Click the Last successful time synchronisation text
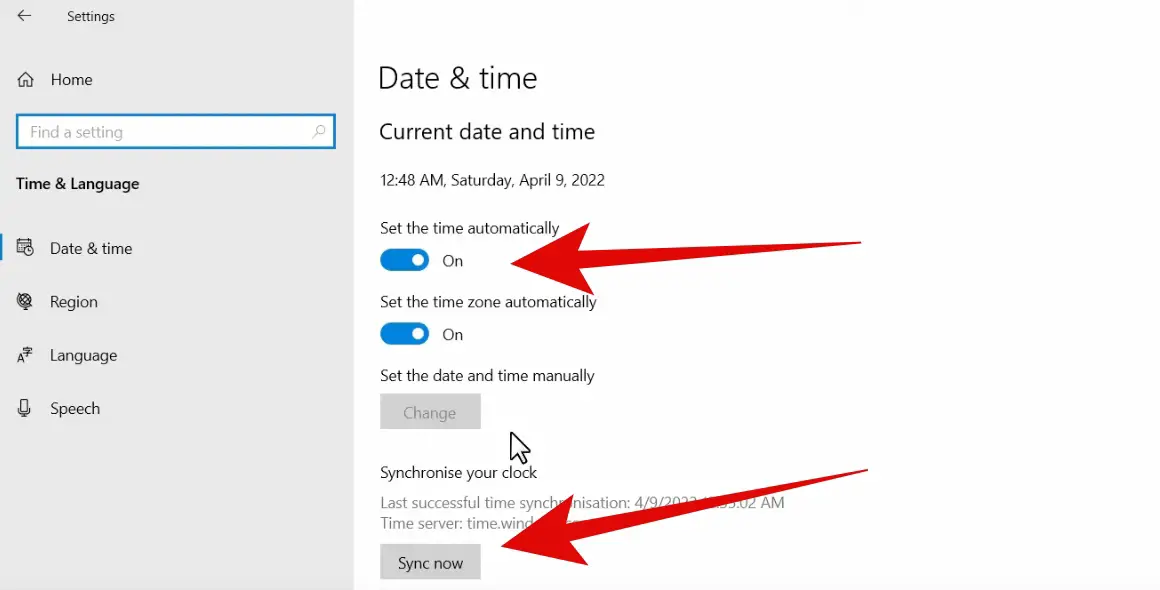The image size is (1160, 590). point(582,503)
